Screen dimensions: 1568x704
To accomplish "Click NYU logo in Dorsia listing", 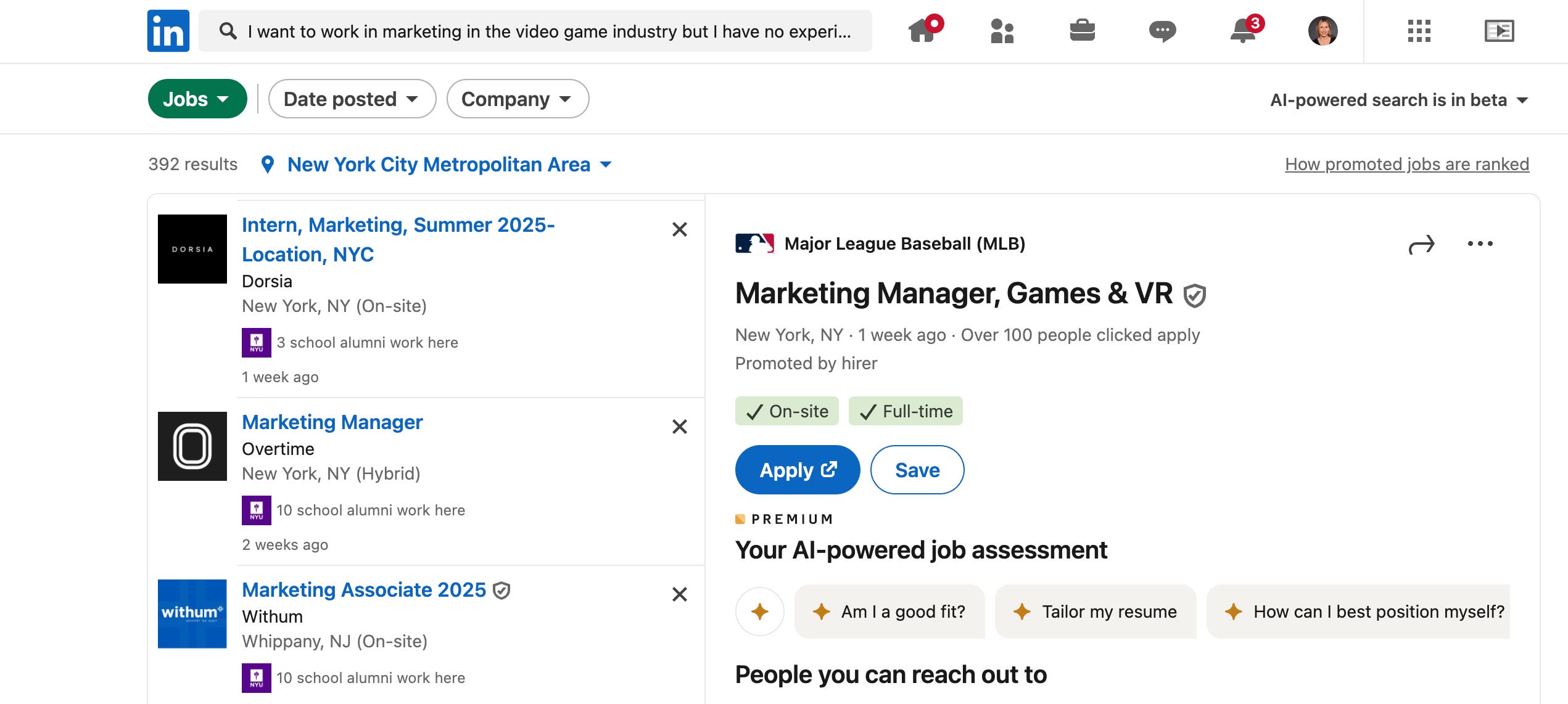I will pos(257,343).
